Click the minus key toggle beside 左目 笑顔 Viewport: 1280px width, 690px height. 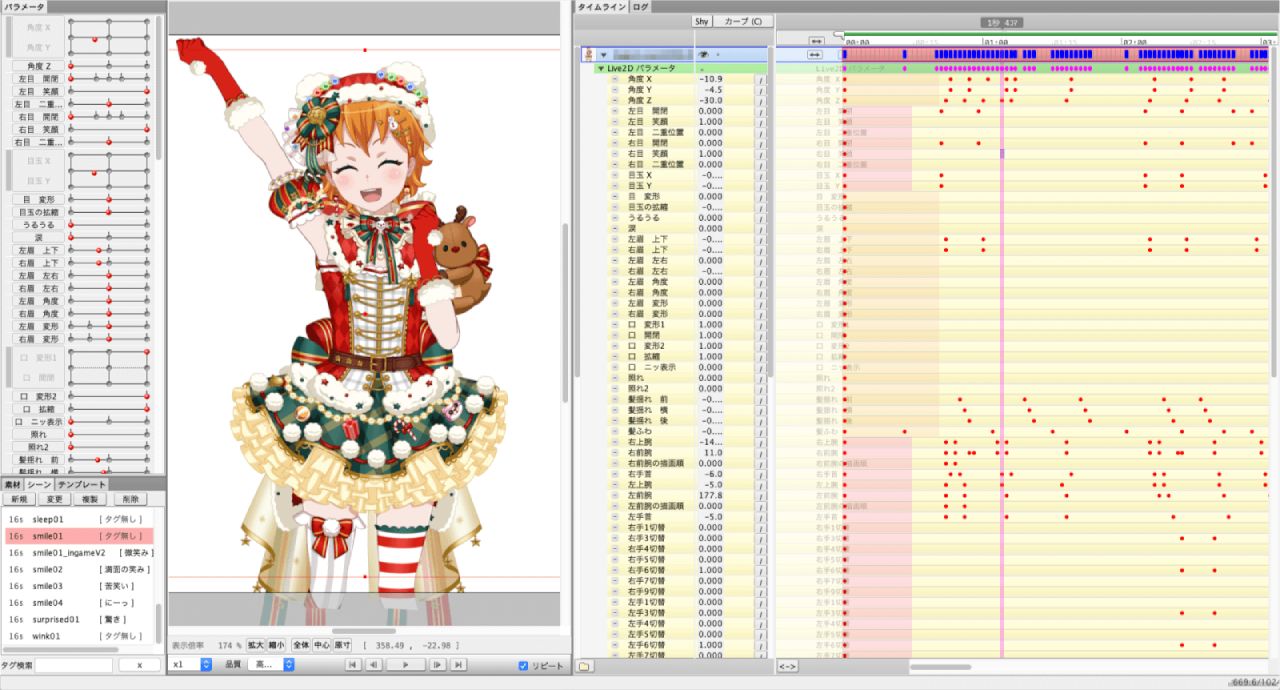click(615, 122)
